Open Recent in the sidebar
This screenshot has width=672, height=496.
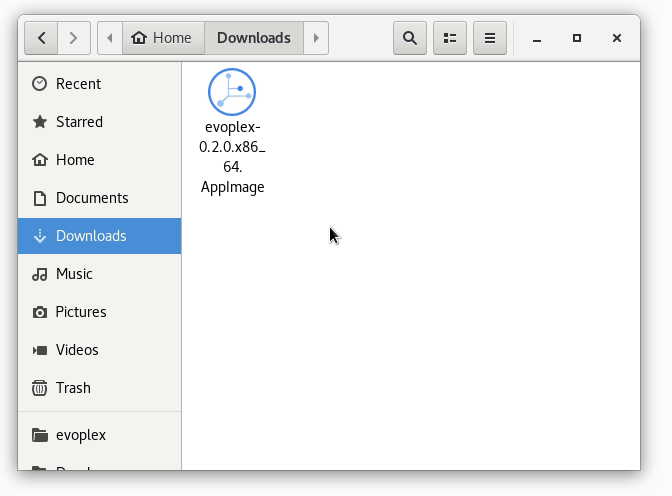(99, 84)
